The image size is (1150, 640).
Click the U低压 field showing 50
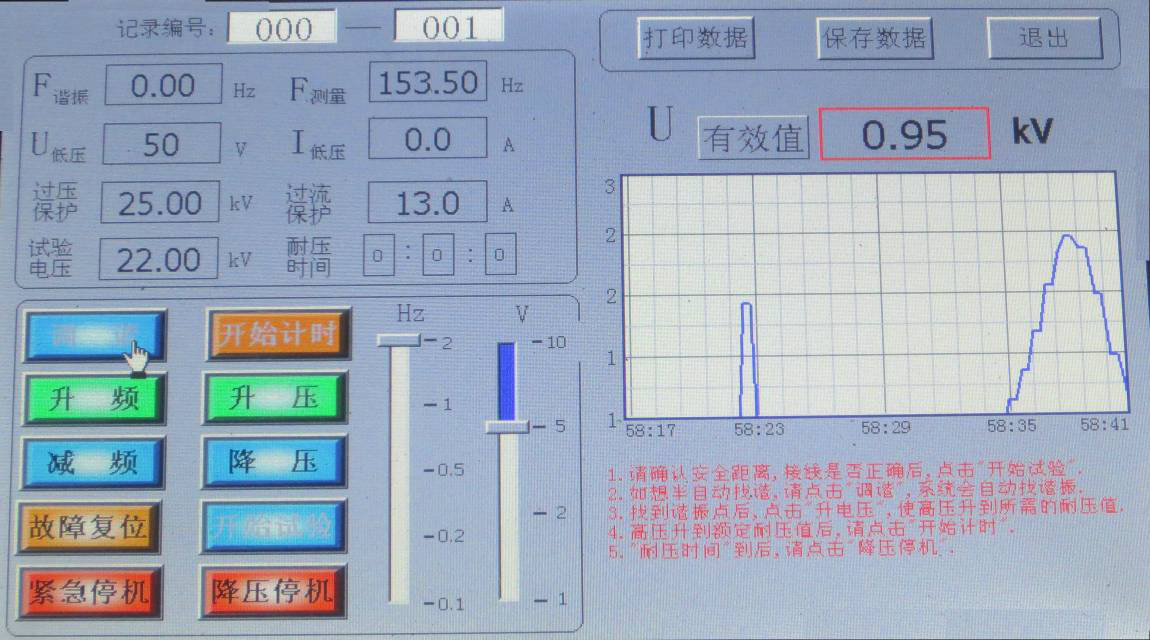pos(161,145)
